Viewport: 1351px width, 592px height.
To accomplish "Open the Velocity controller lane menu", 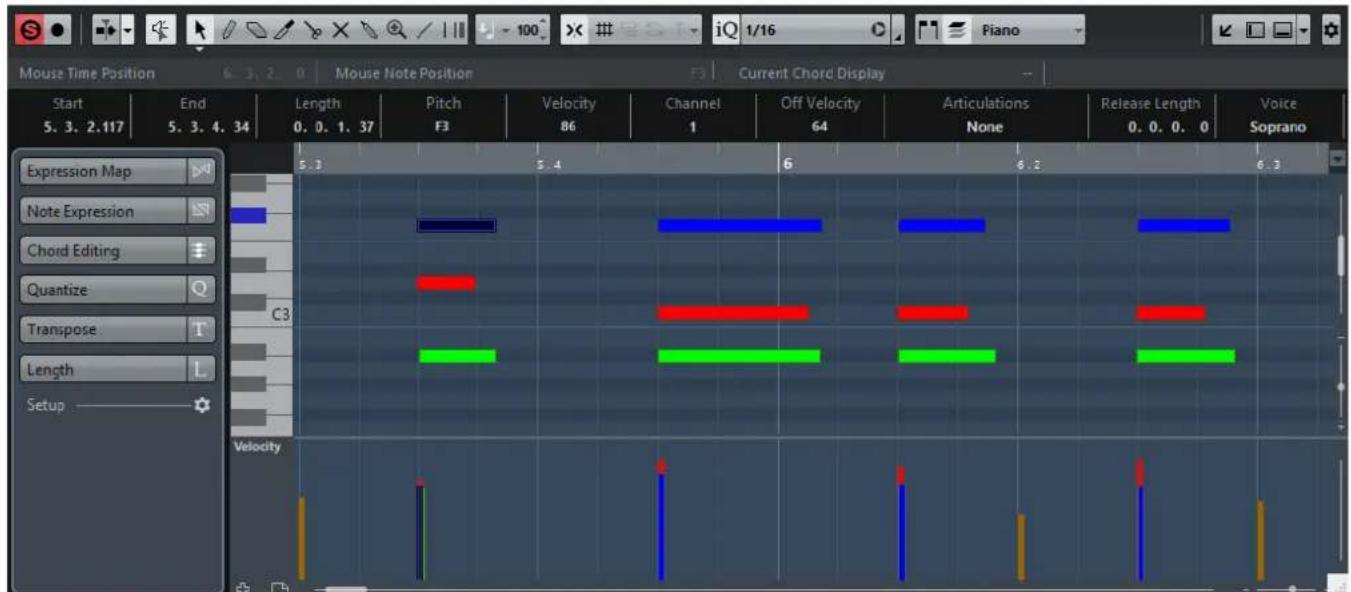I will click(258, 446).
